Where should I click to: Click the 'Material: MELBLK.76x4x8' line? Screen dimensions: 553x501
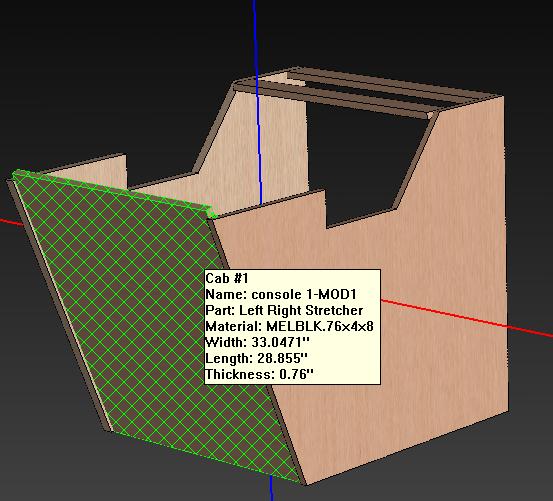[289, 326]
